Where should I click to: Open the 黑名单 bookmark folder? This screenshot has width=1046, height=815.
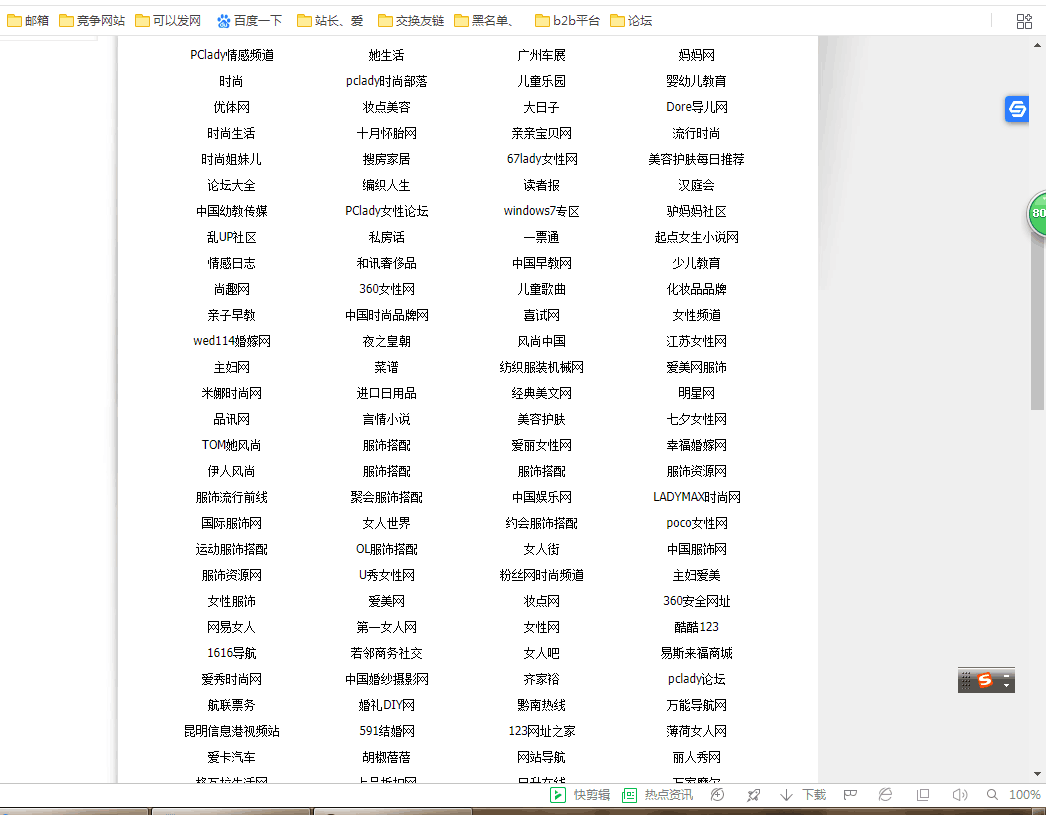coord(485,21)
